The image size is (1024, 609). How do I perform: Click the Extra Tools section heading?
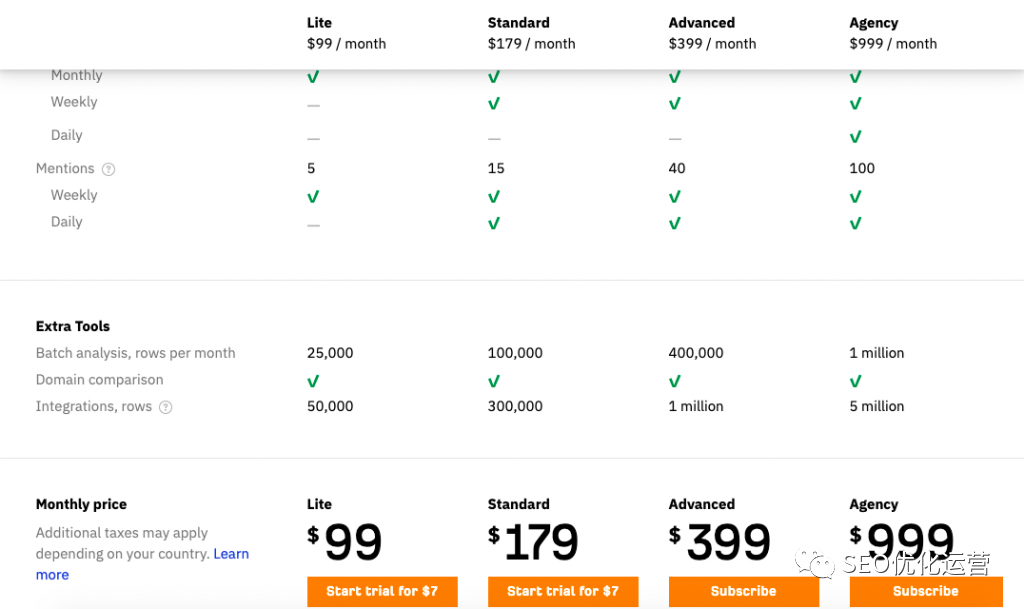tap(73, 326)
